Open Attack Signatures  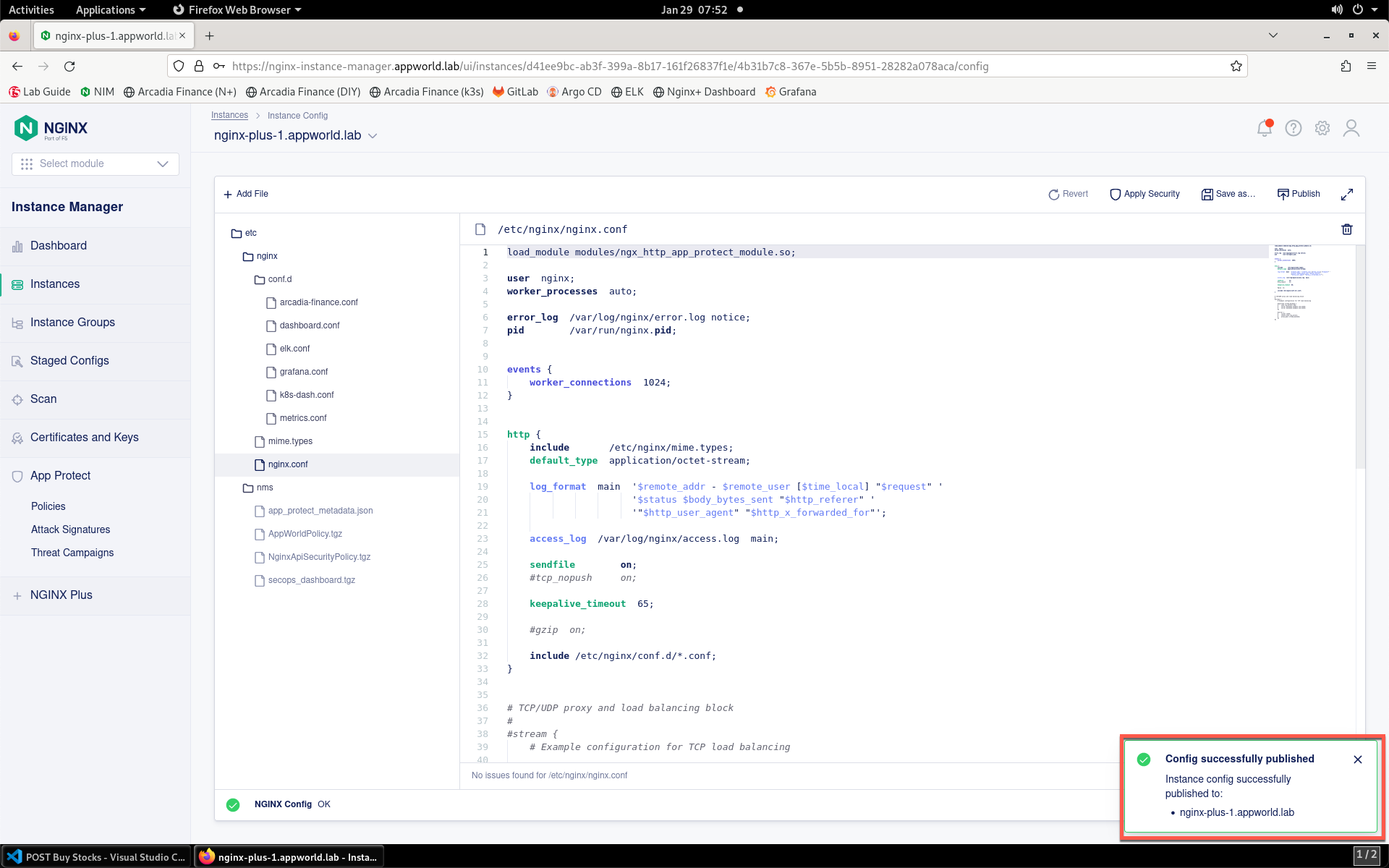[x=70, y=529]
